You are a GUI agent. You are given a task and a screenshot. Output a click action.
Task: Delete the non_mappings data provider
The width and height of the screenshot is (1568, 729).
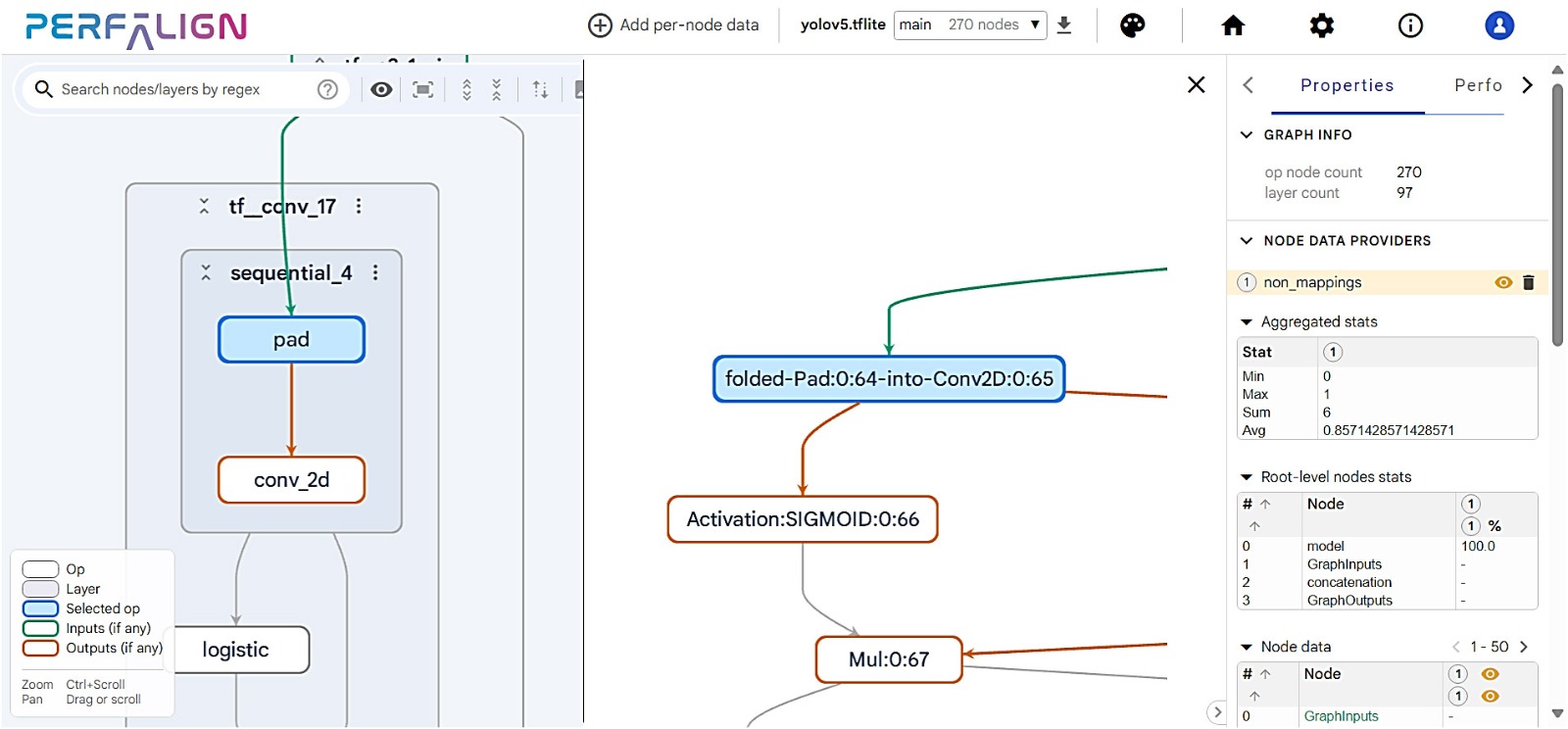(x=1528, y=282)
